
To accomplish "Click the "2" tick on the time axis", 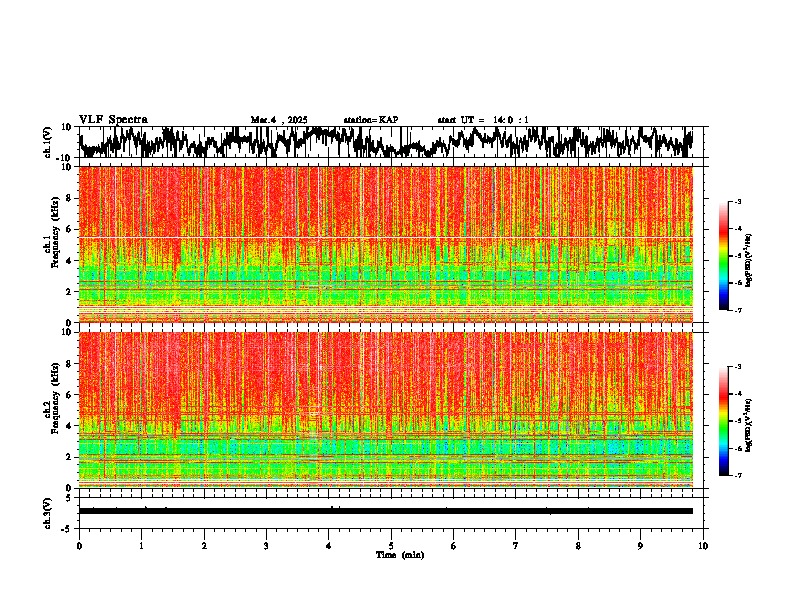I will (204, 546).
